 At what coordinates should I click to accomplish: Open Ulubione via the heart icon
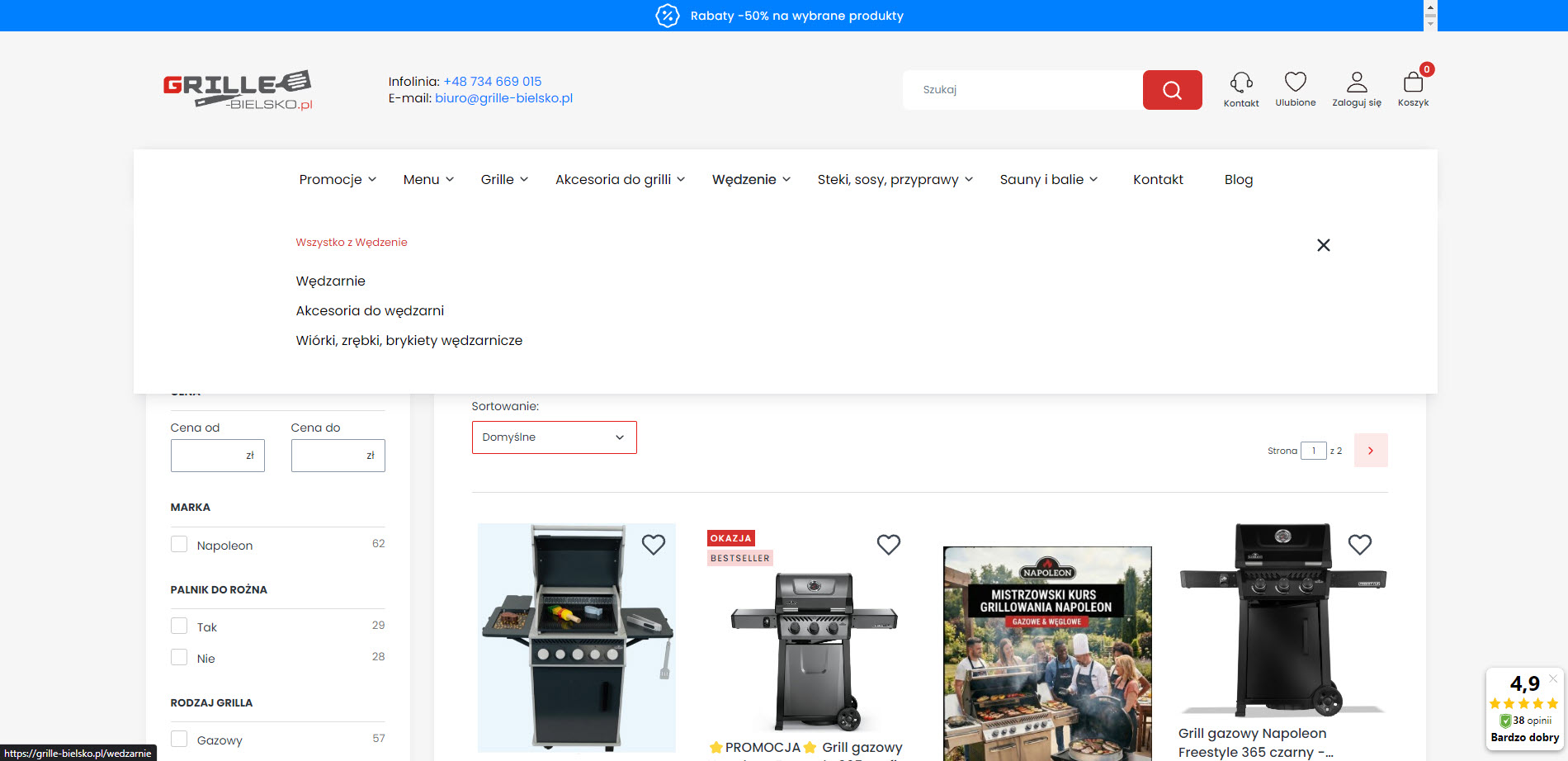click(x=1296, y=83)
